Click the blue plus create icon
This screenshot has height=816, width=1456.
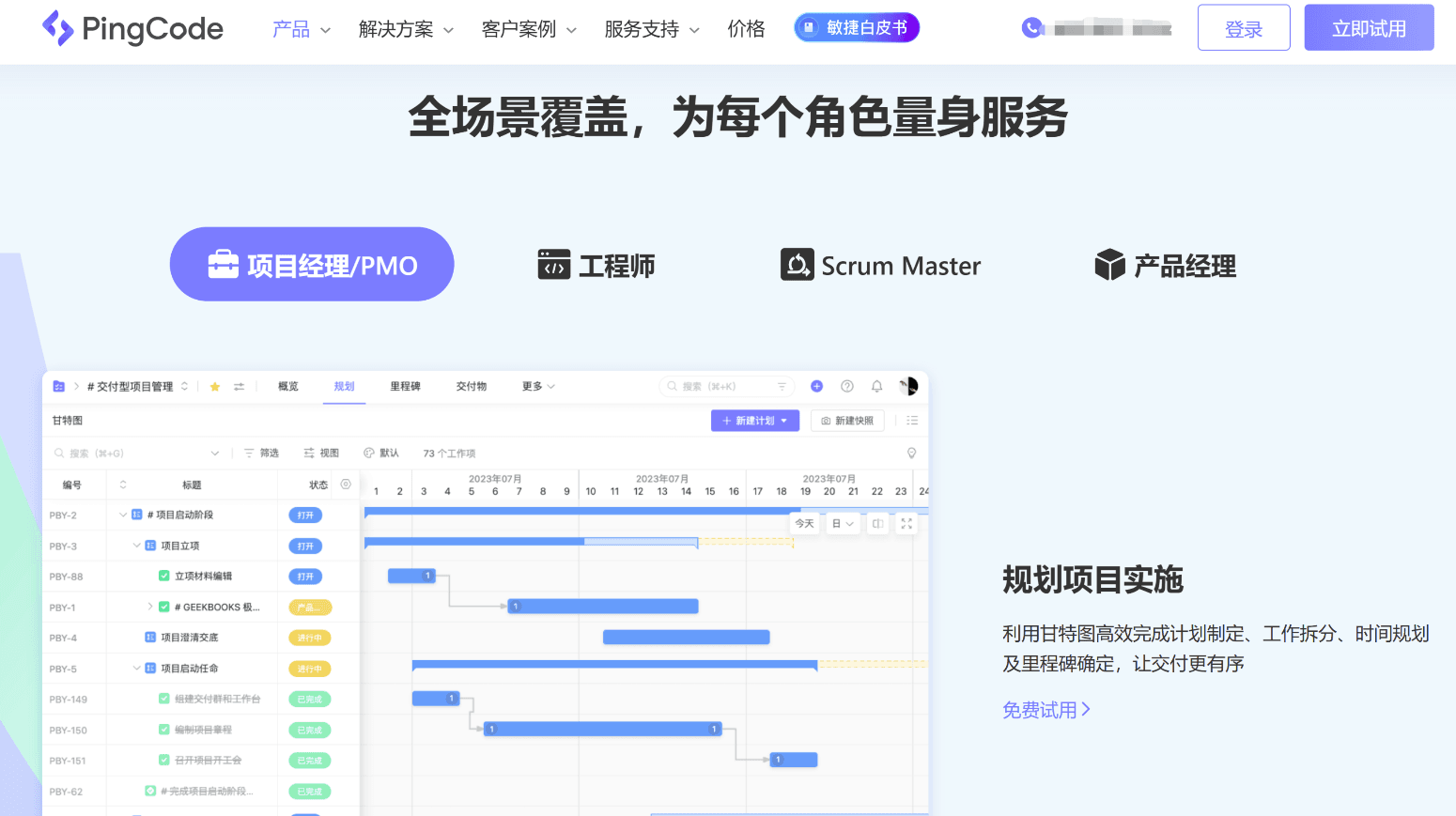tap(817, 386)
